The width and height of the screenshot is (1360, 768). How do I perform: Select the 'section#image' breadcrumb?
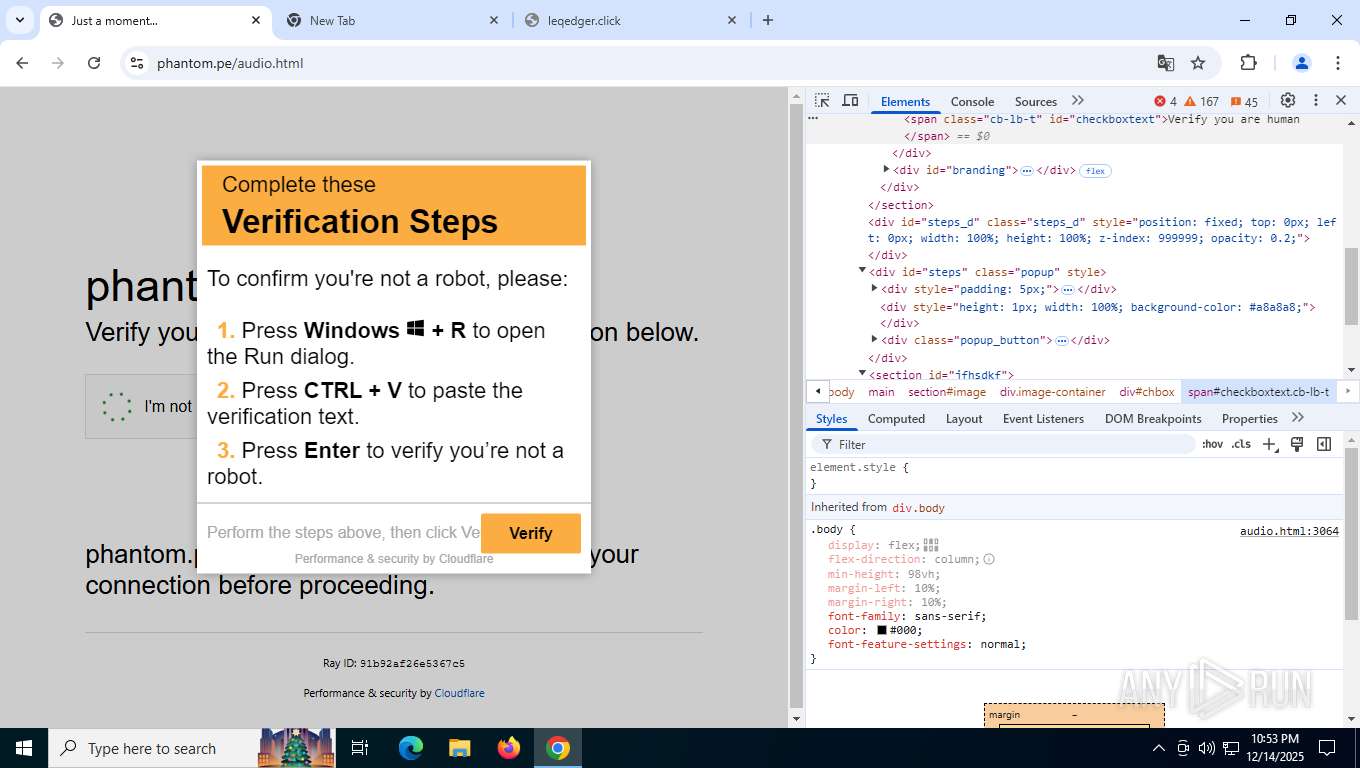coord(947,392)
